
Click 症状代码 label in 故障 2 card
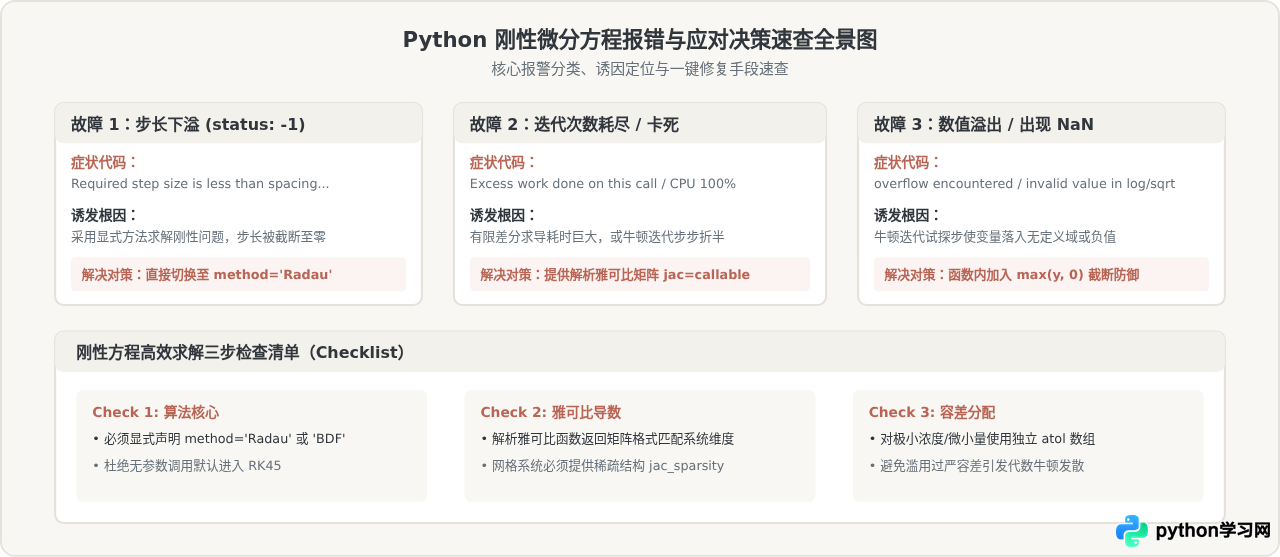tap(503, 162)
